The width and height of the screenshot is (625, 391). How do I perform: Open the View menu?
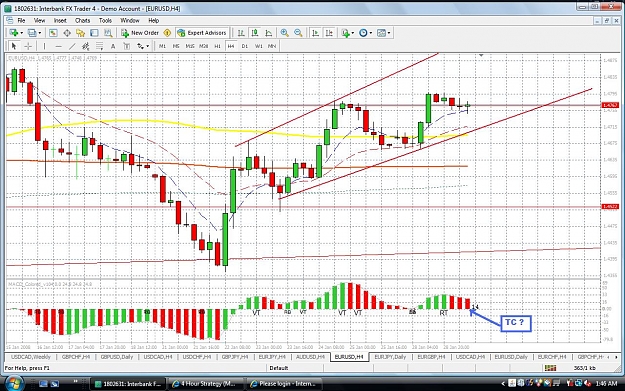pyautogui.click(x=39, y=20)
